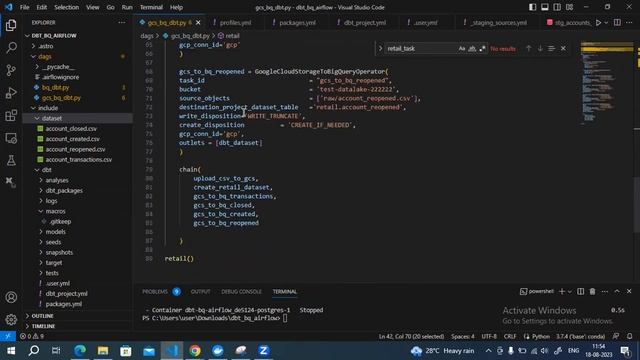The height and width of the screenshot is (360, 640).
Task: Toggle secondary side bar layout icon
Action: point(557,7)
